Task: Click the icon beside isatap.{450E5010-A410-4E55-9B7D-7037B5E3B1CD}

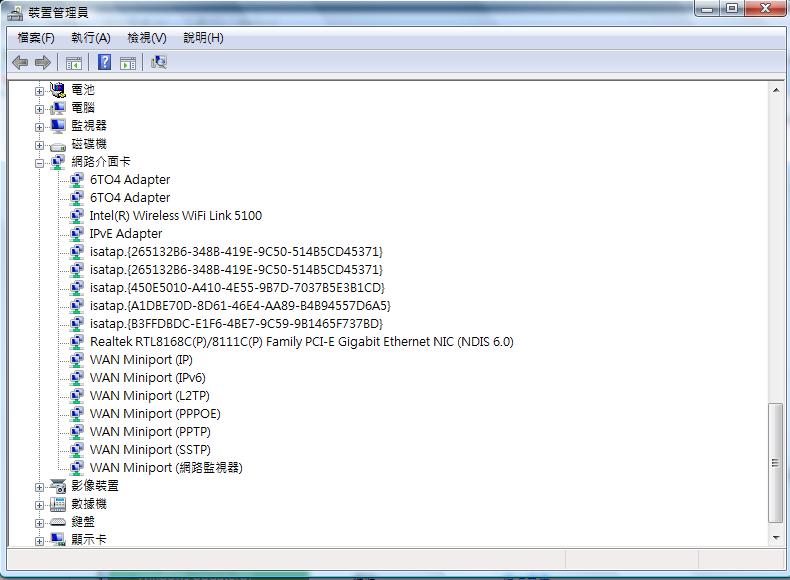Action: [77, 288]
